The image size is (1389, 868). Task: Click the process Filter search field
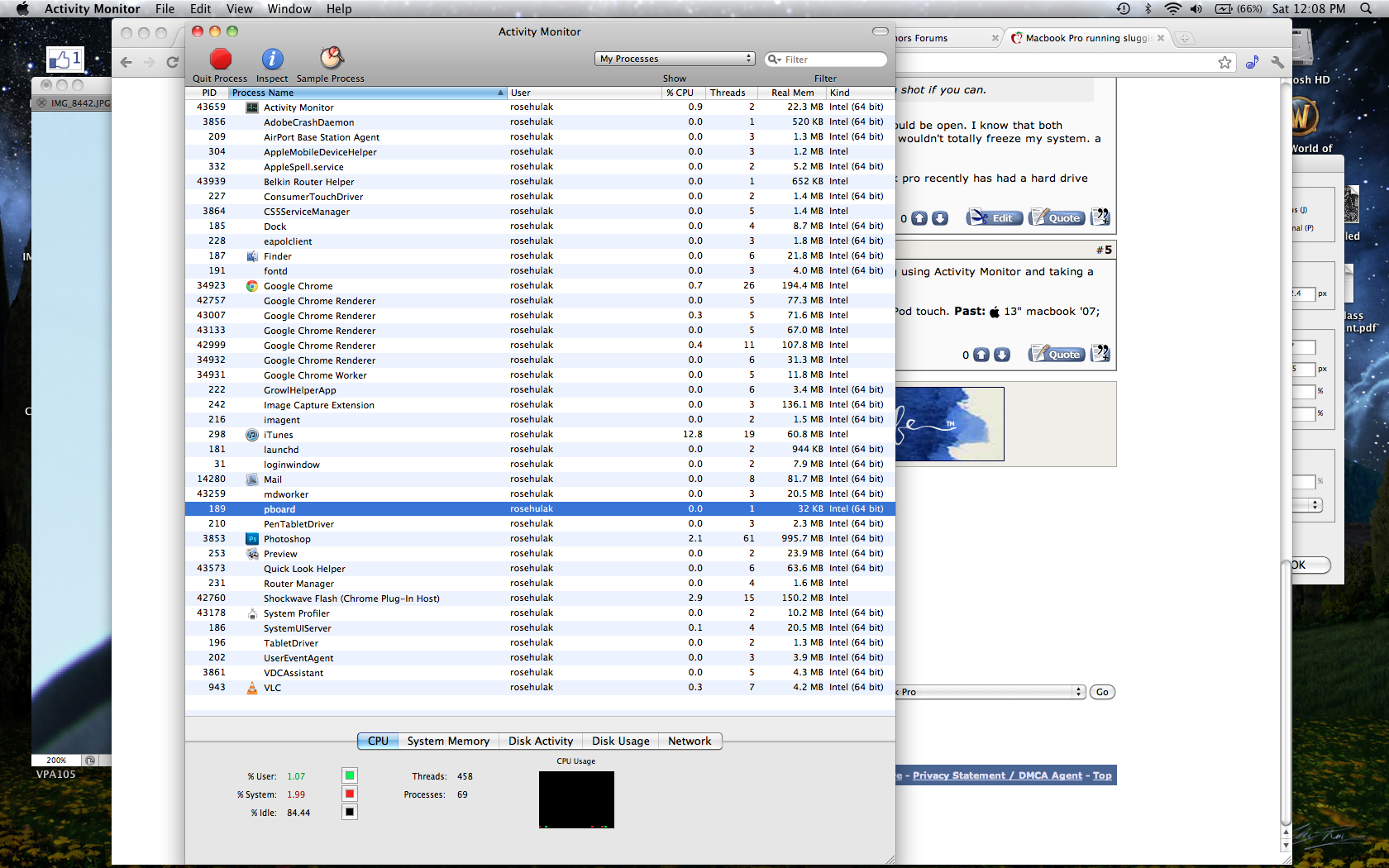[826, 60]
